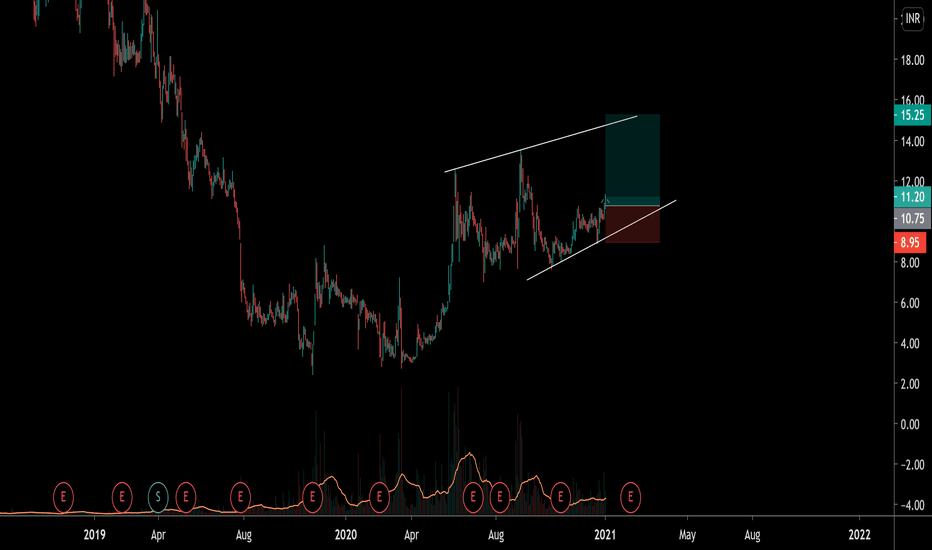Click the earnings E marker before 2021
Viewport: 932px width, 550px height.
561,497
